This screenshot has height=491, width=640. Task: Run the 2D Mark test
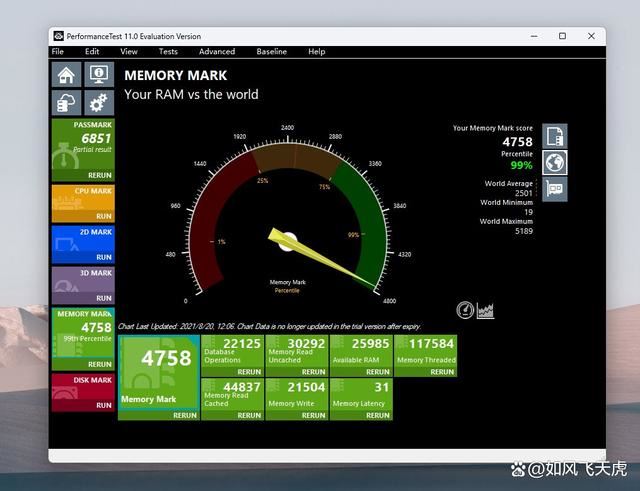(103, 257)
